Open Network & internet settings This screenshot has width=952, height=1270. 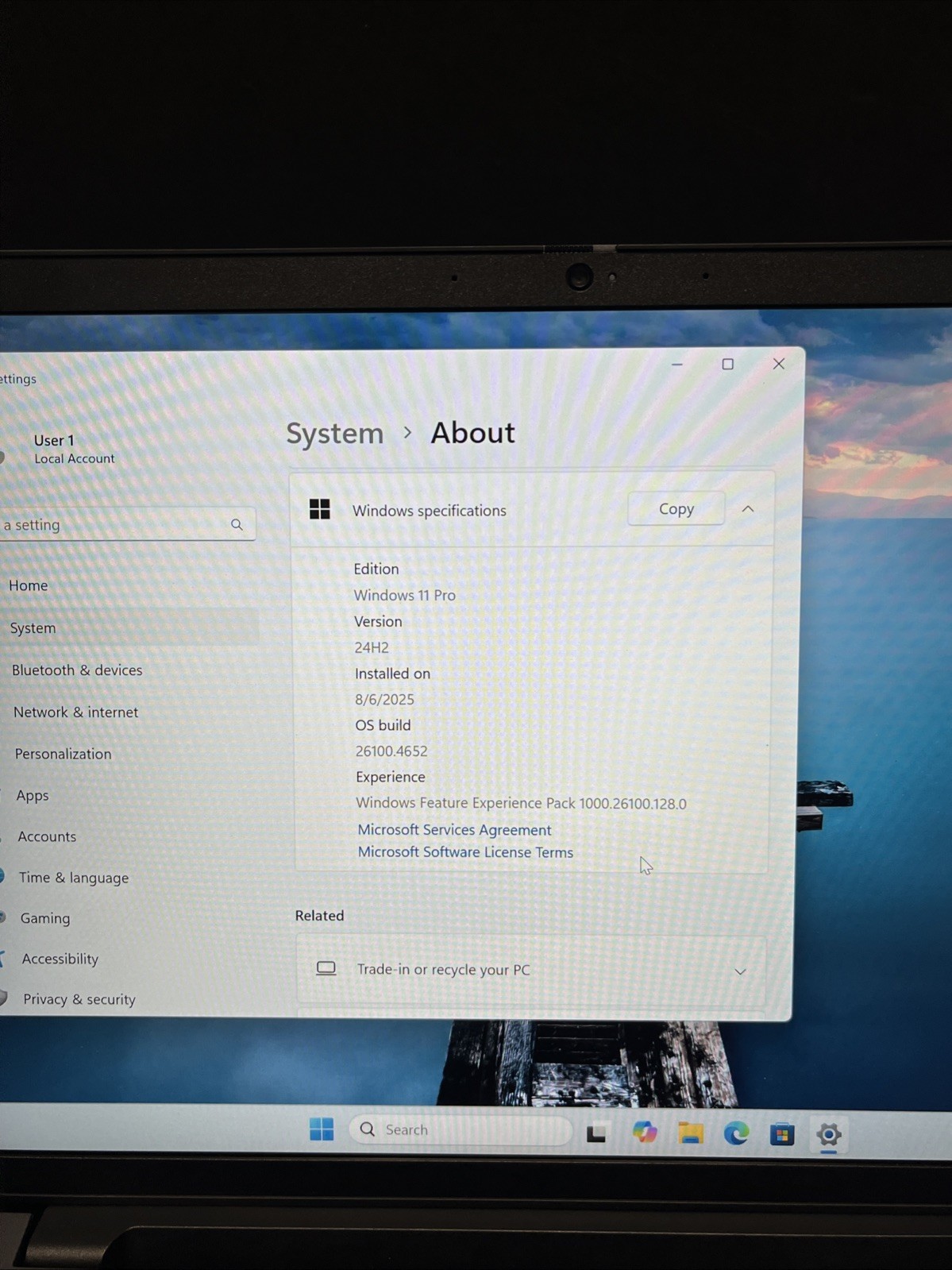coord(75,712)
